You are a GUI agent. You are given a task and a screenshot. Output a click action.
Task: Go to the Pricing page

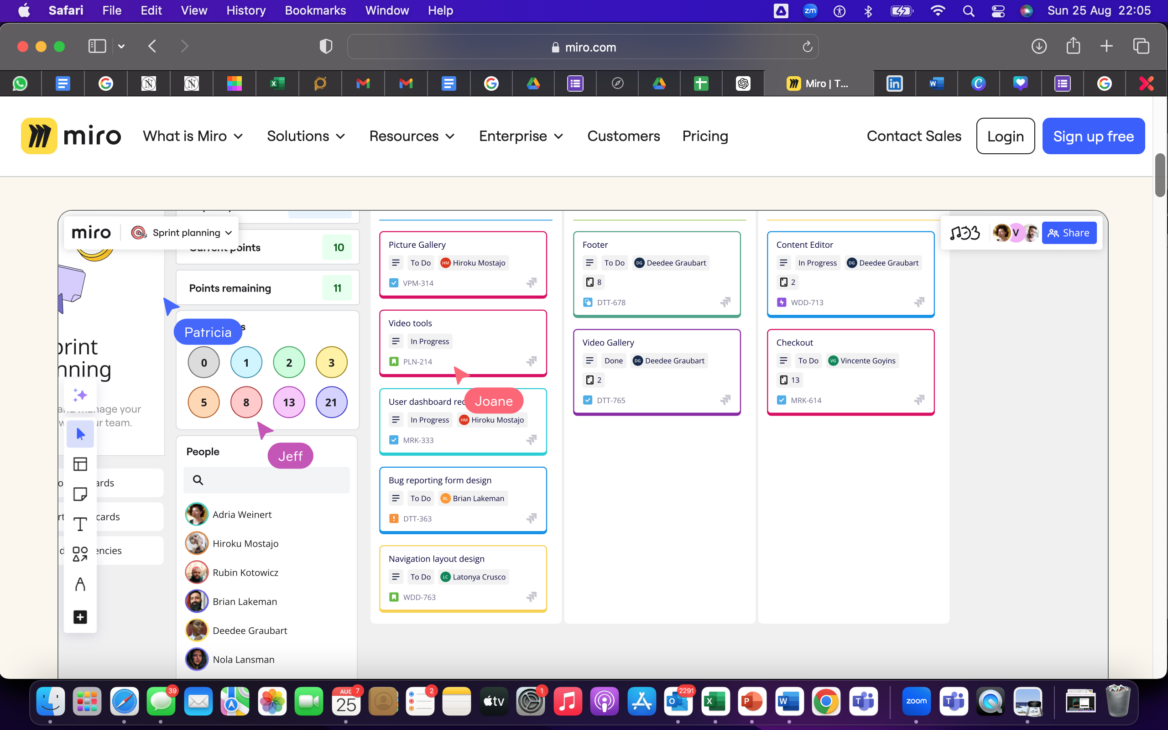point(705,136)
